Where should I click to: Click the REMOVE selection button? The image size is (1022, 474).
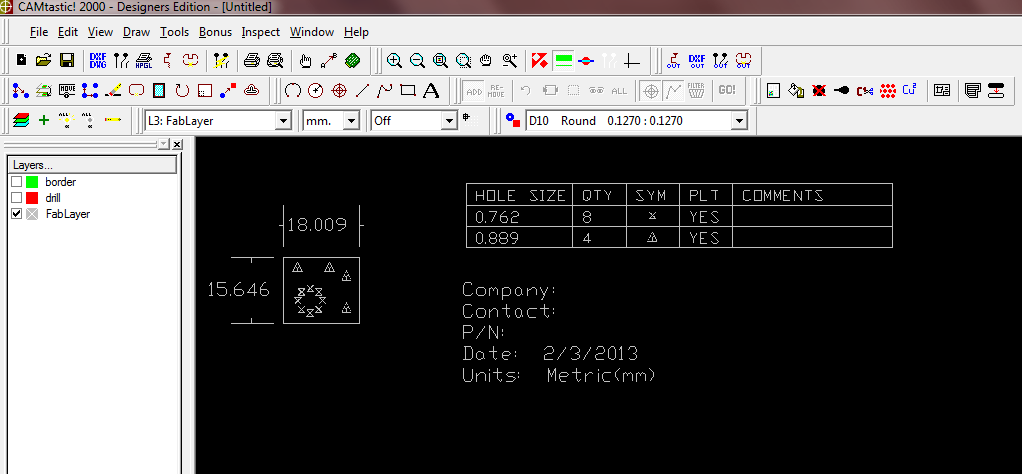[497, 91]
